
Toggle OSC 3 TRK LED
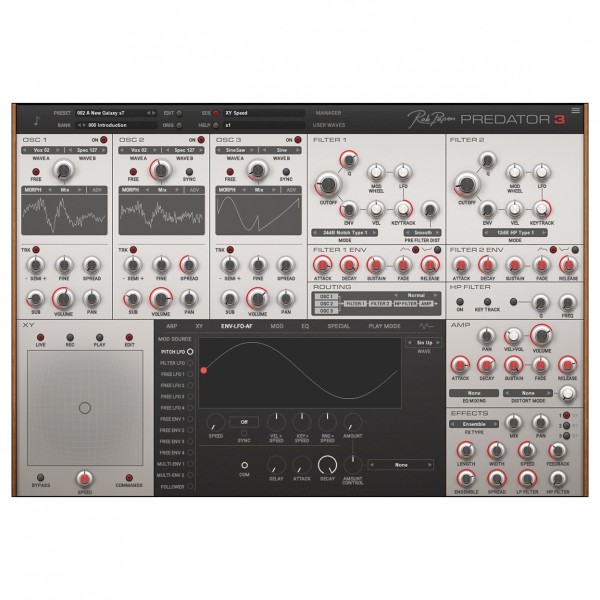(230, 250)
